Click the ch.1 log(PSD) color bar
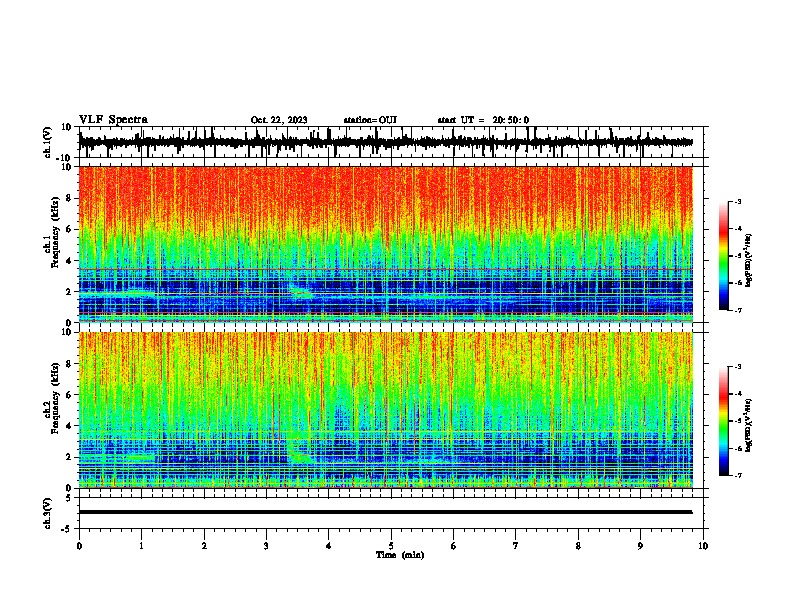Screen dimensions: 792x612 click(x=724, y=256)
